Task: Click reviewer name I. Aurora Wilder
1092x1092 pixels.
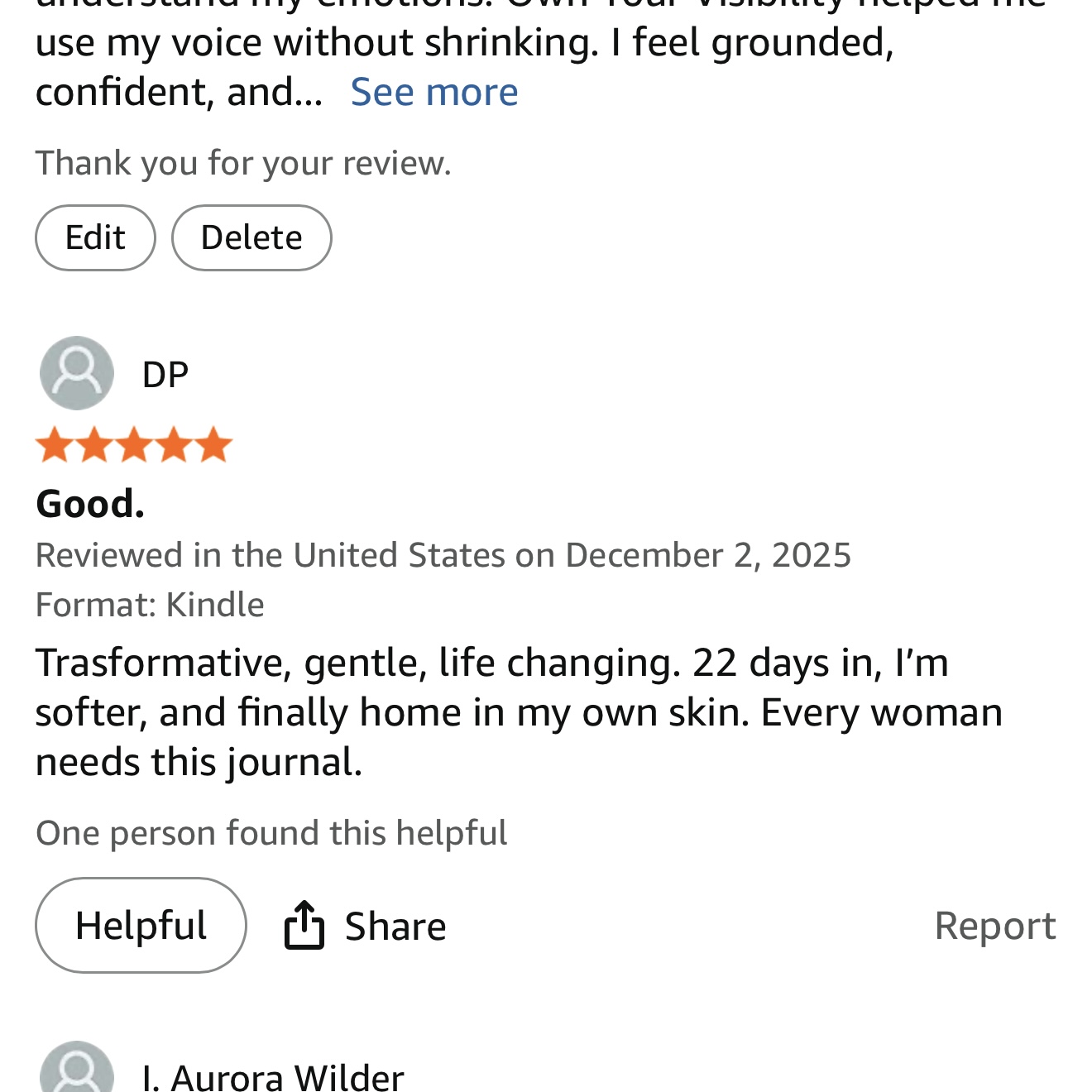Action: pos(273,1078)
